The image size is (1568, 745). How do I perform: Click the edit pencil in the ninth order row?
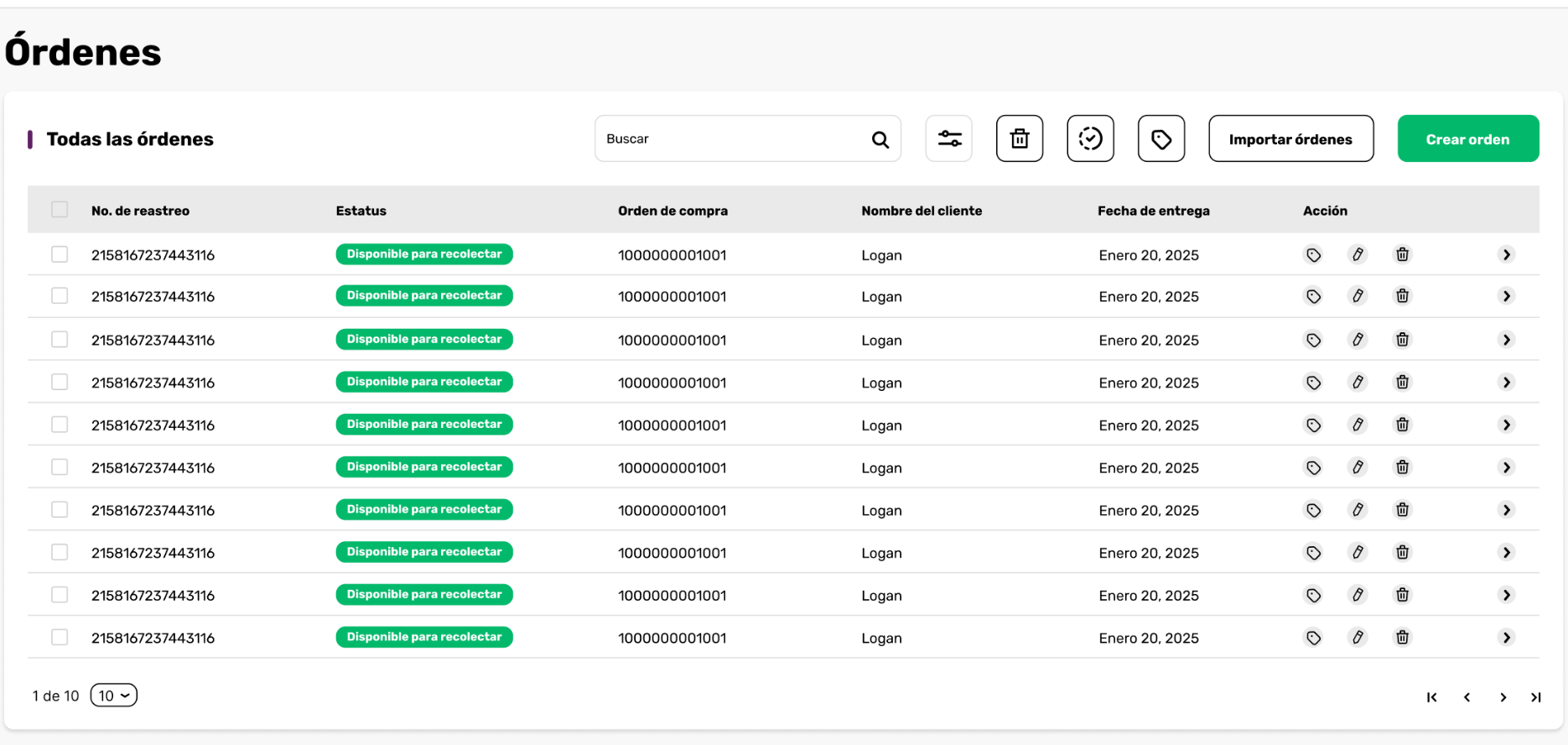(1358, 595)
